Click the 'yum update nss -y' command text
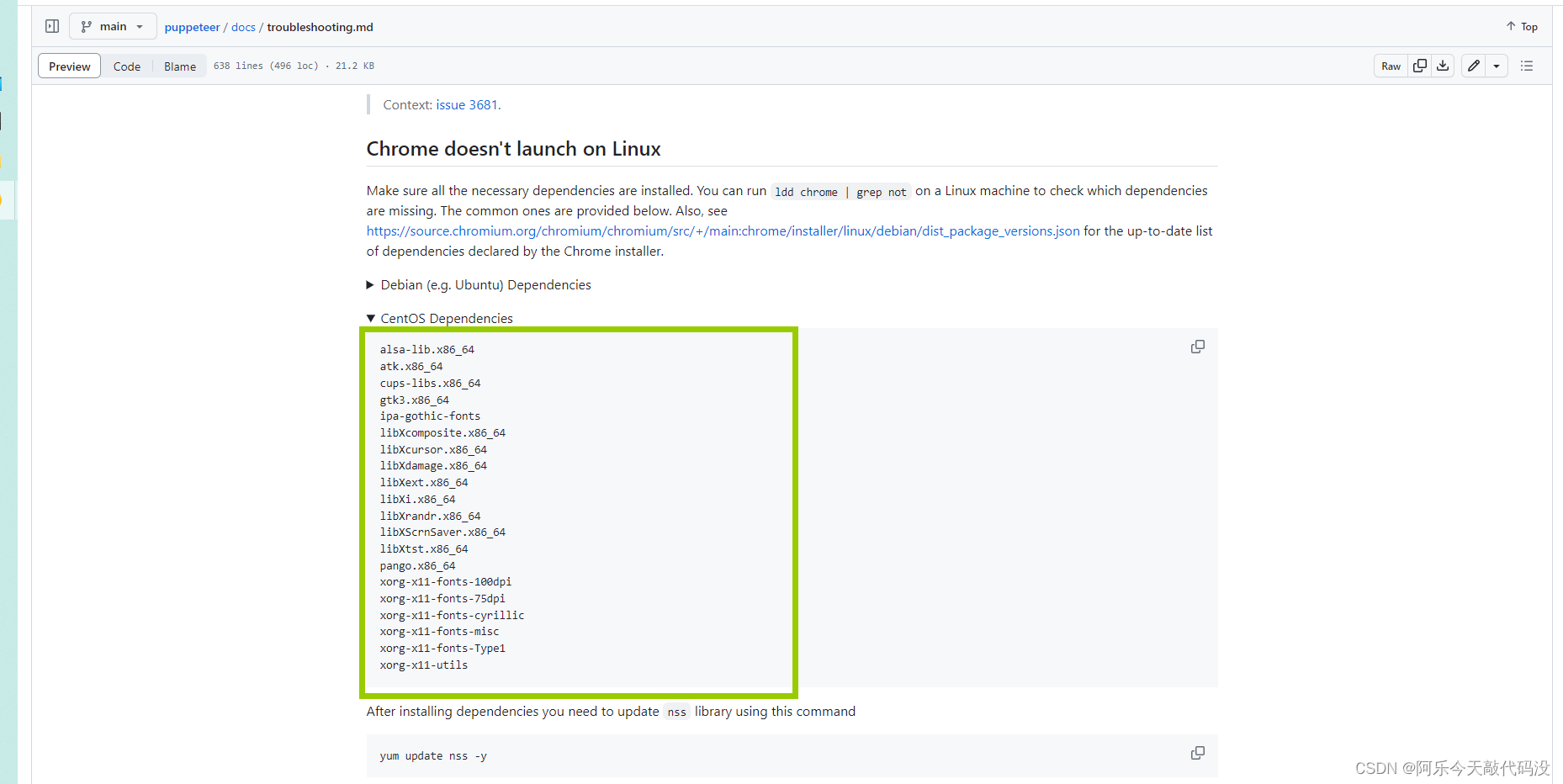Screen dimensions: 1563x784 [433, 755]
